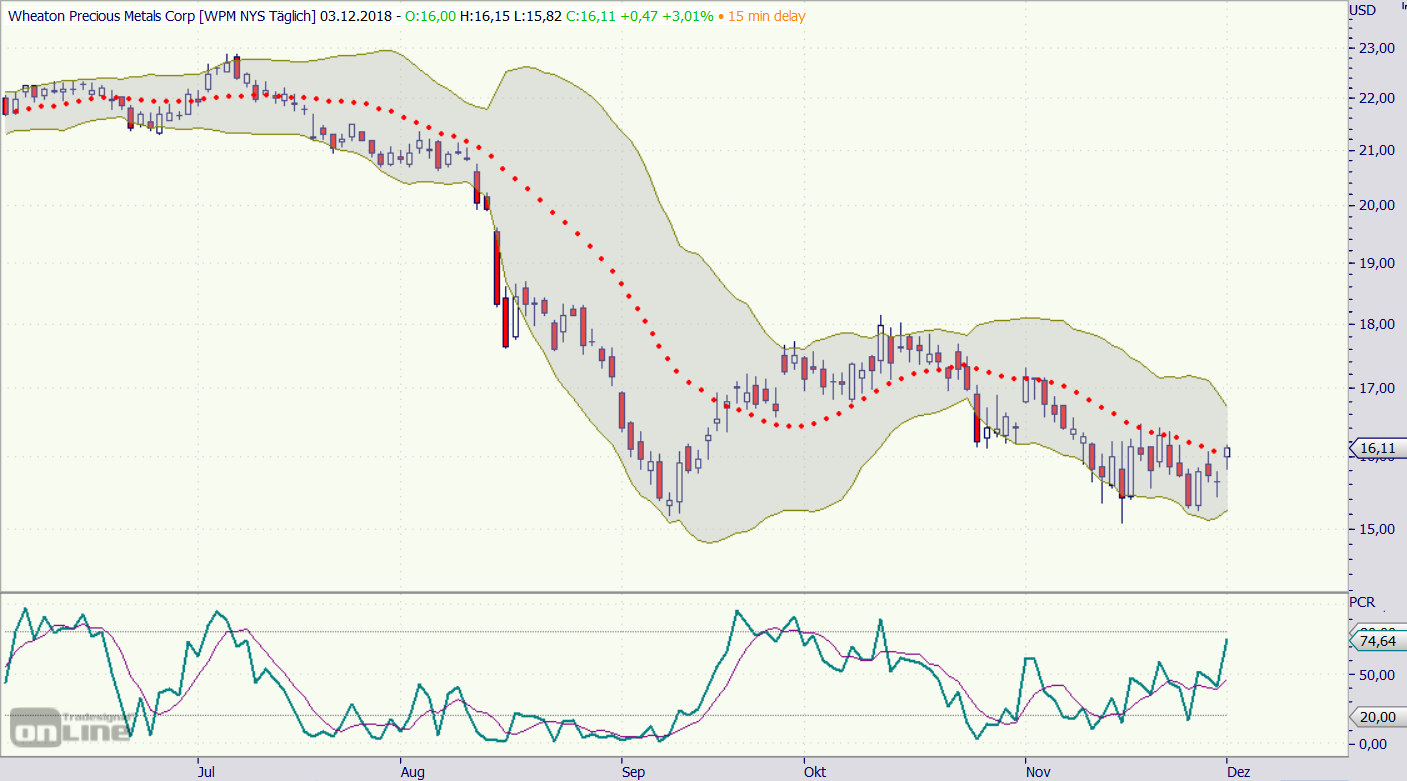Click the open value O:16,00

pyautogui.click(x=431, y=16)
